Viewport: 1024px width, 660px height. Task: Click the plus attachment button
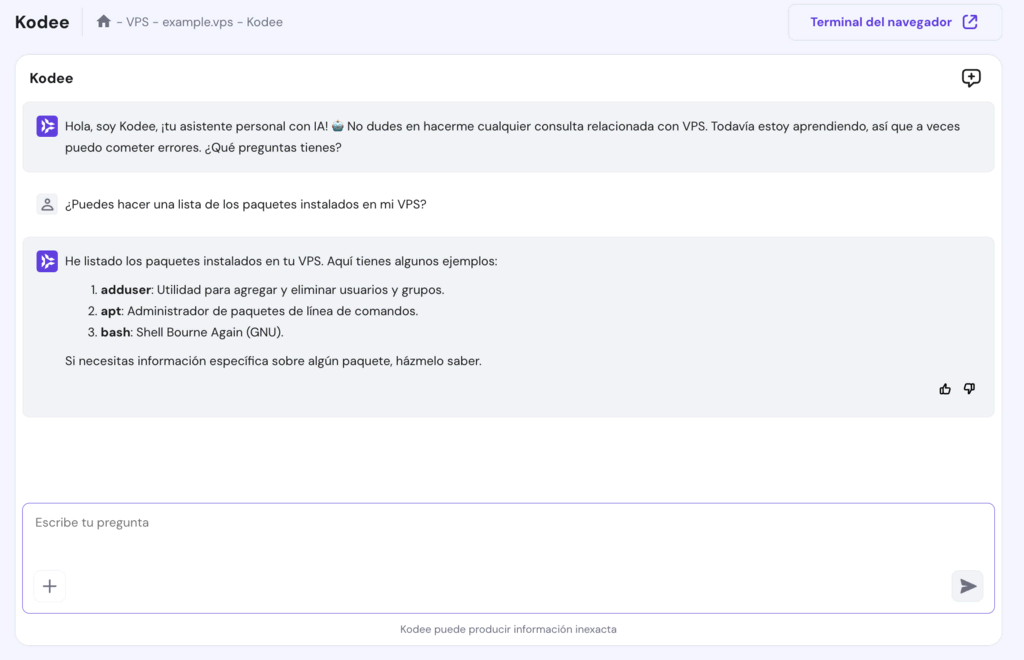(x=50, y=586)
